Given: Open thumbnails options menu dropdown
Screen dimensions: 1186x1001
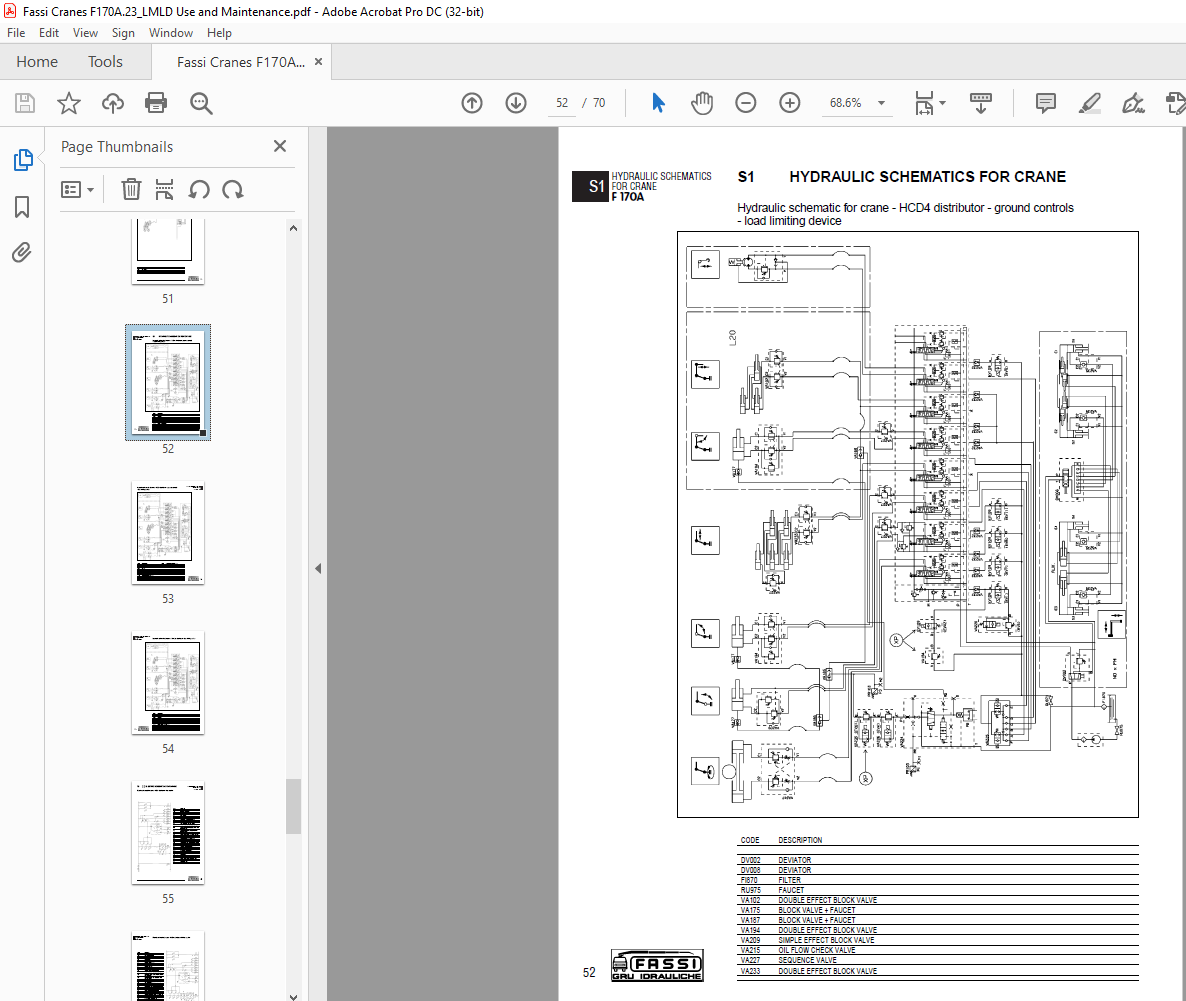Looking at the screenshot, I should pos(77,189).
